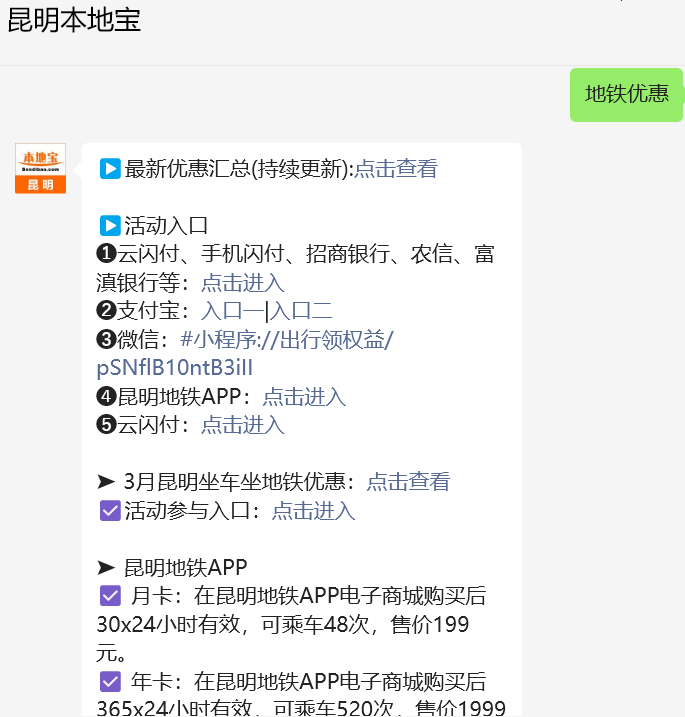Click the text 30x24小时有效，可乘车48次
The width and height of the screenshot is (685, 717).
pyautogui.click(x=232, y=625)
